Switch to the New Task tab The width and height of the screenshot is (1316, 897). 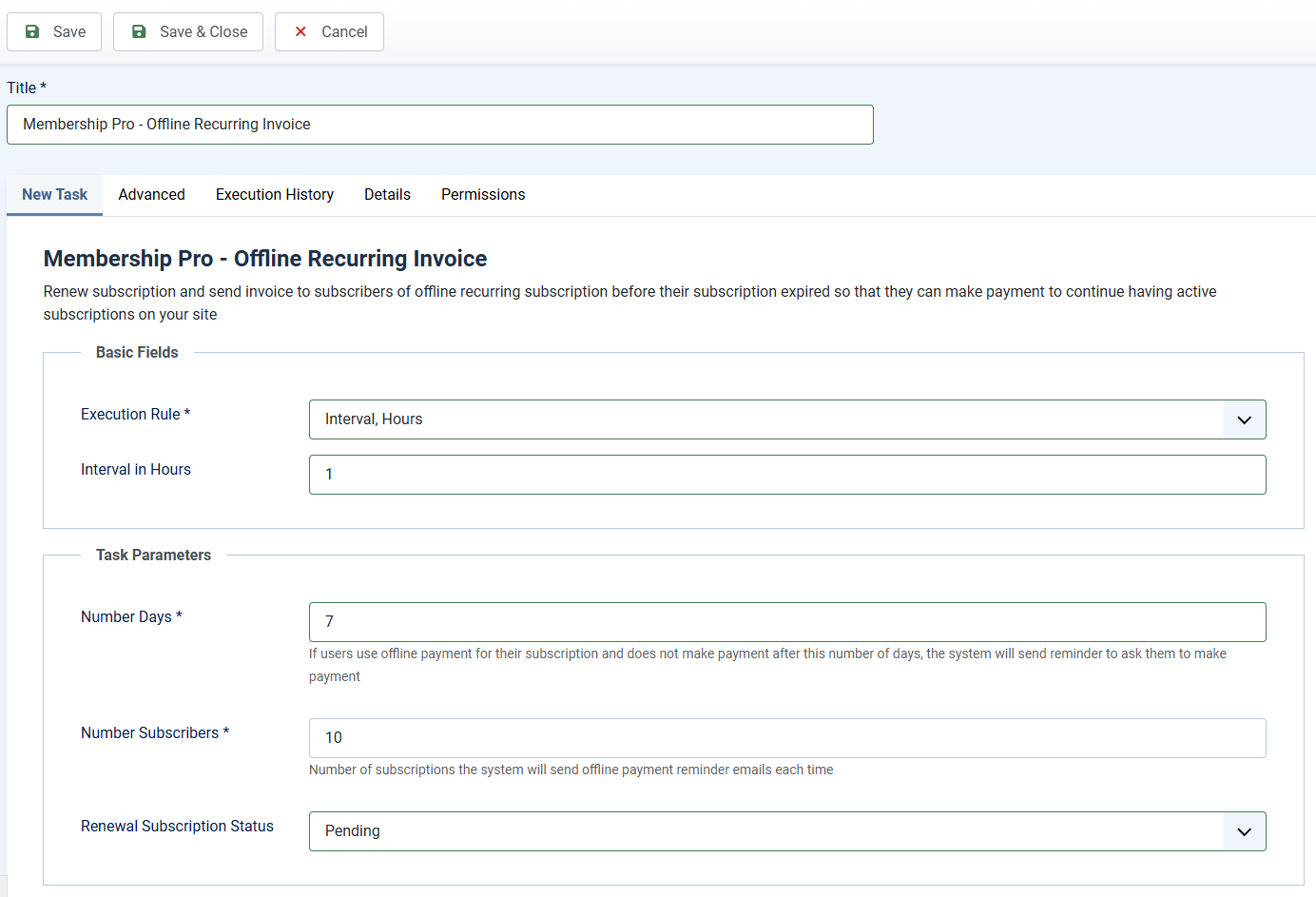click(54, 194)
